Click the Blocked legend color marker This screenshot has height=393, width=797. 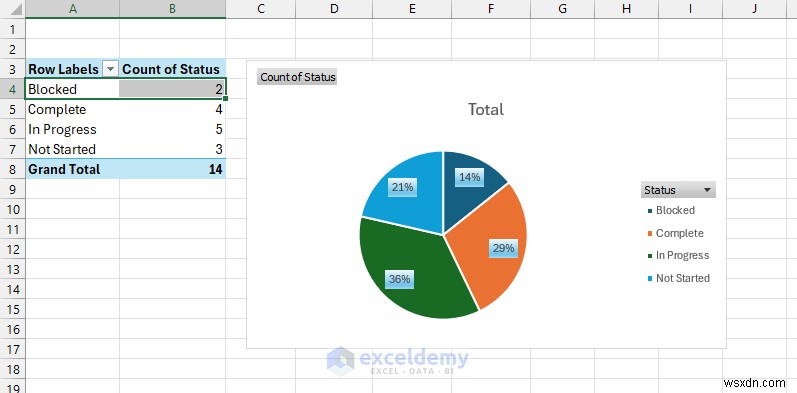[x=650, y=210]
